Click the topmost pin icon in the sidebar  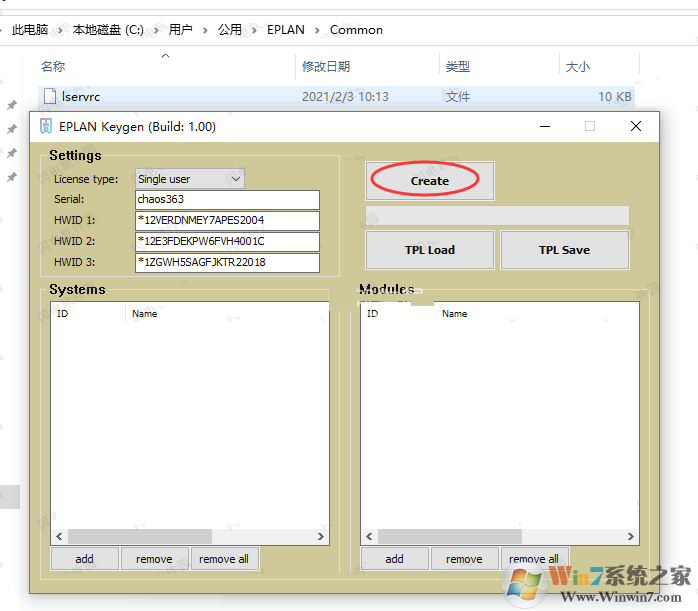coord(12,105)
